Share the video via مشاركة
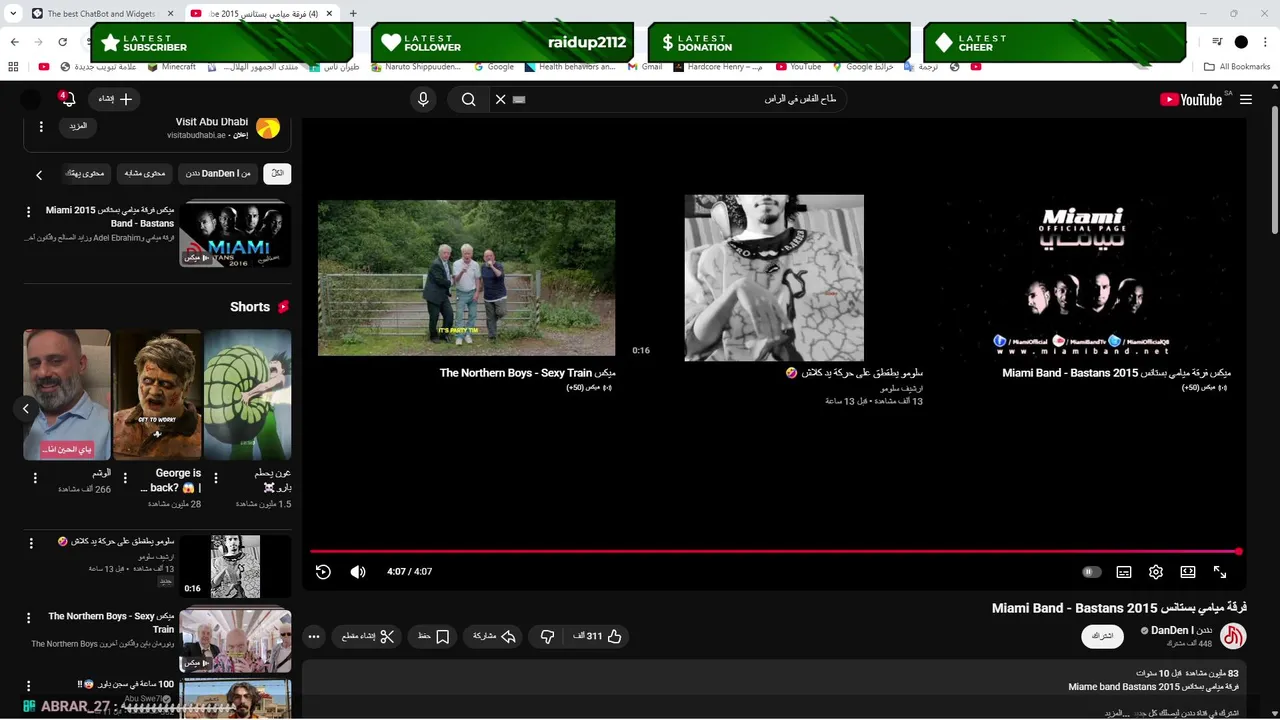1280x720 pixels. click(x=493, y=636)
